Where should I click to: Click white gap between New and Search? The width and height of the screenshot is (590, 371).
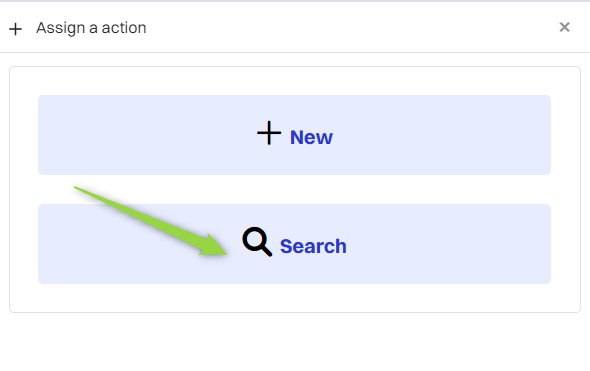pyautogui.click(x=339, y=189)
